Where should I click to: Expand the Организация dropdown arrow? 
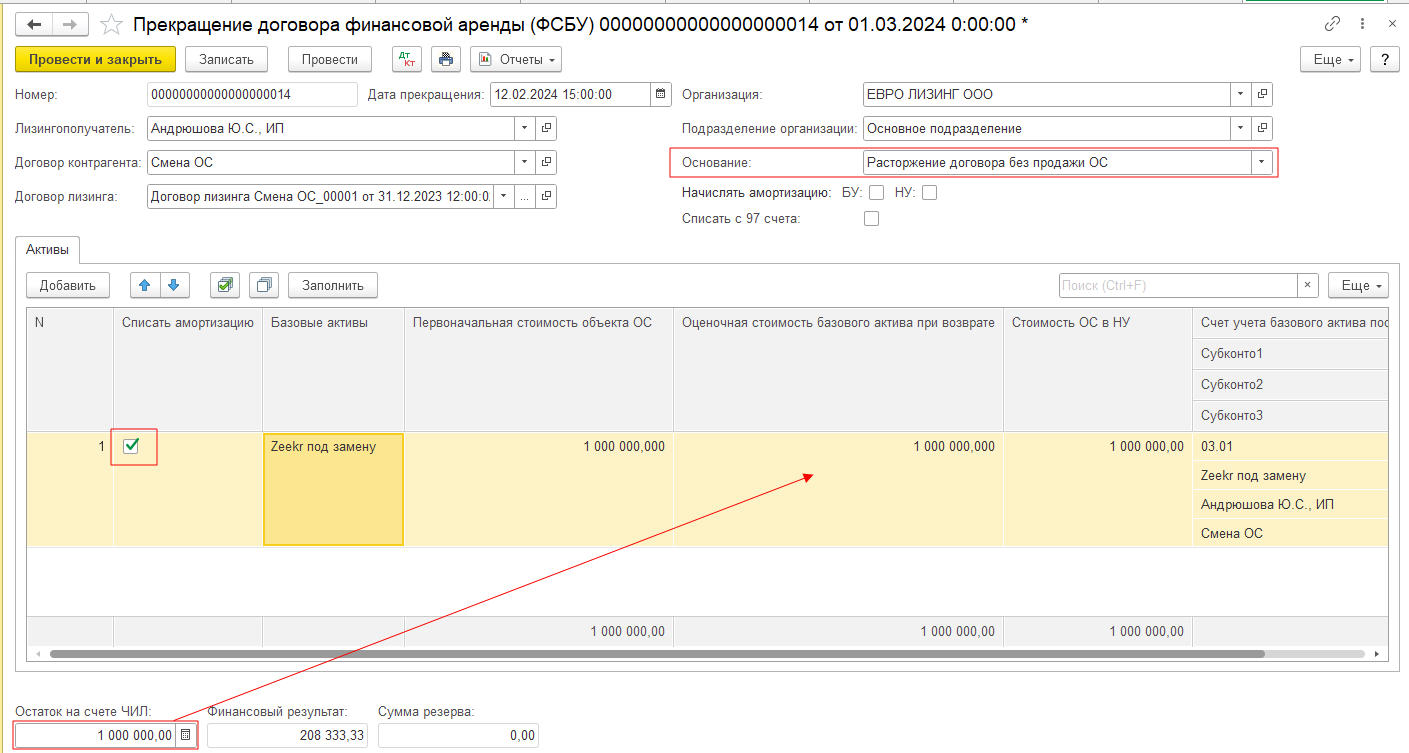click(1240, 95)
